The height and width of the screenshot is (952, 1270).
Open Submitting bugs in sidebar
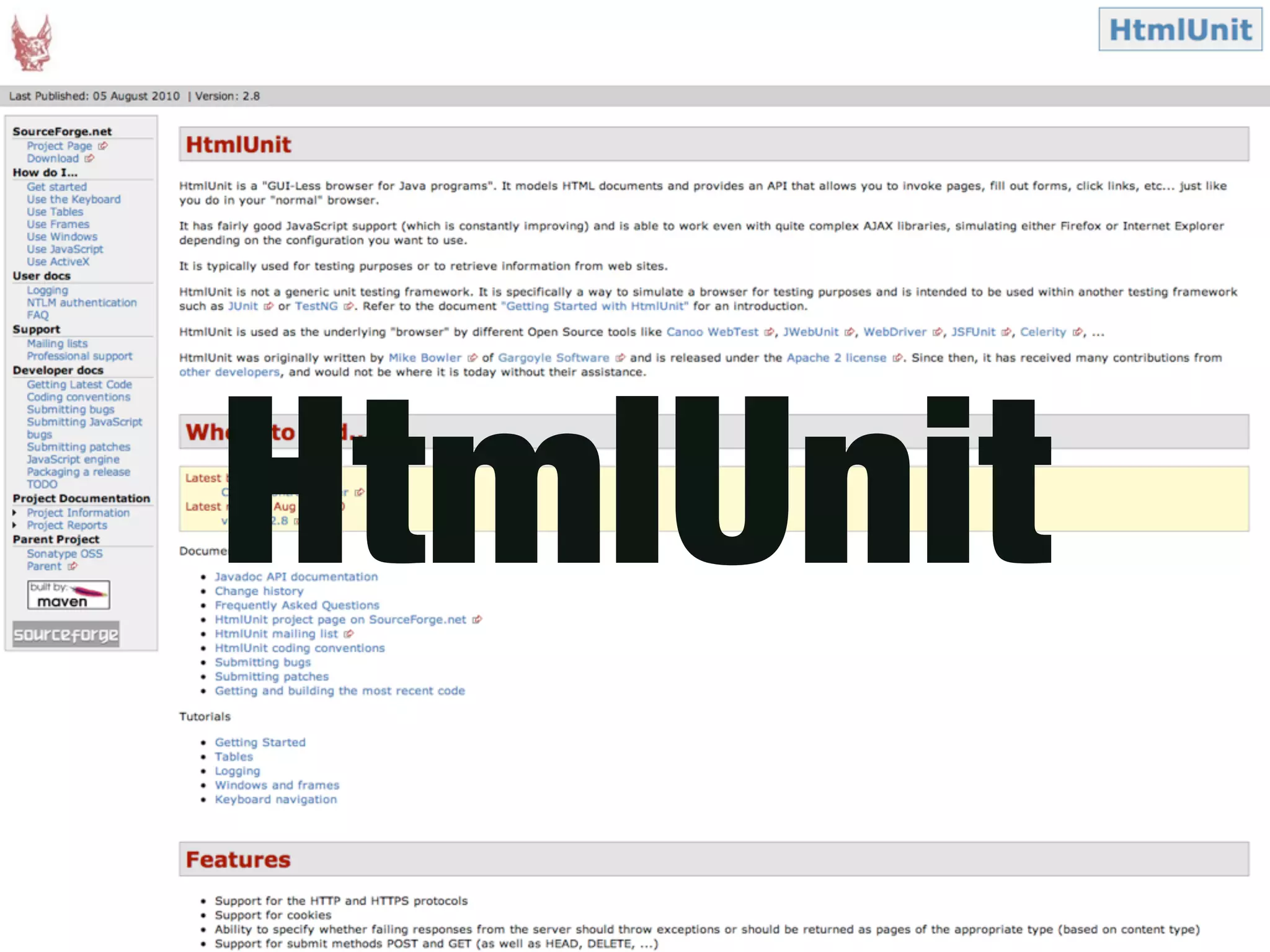coord(71,409)
